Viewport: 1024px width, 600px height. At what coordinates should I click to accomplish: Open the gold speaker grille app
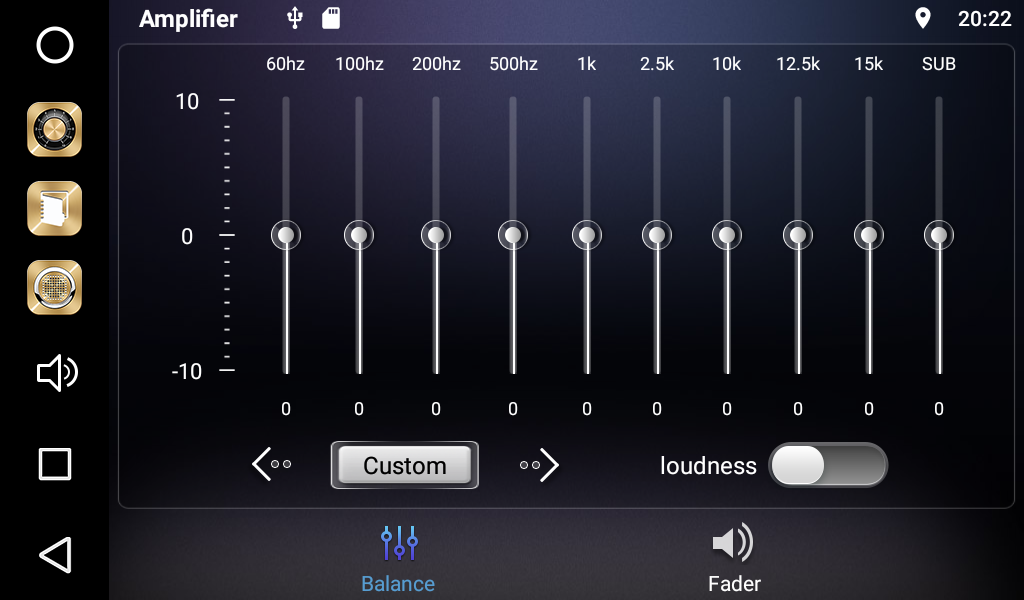coord(54,287)
